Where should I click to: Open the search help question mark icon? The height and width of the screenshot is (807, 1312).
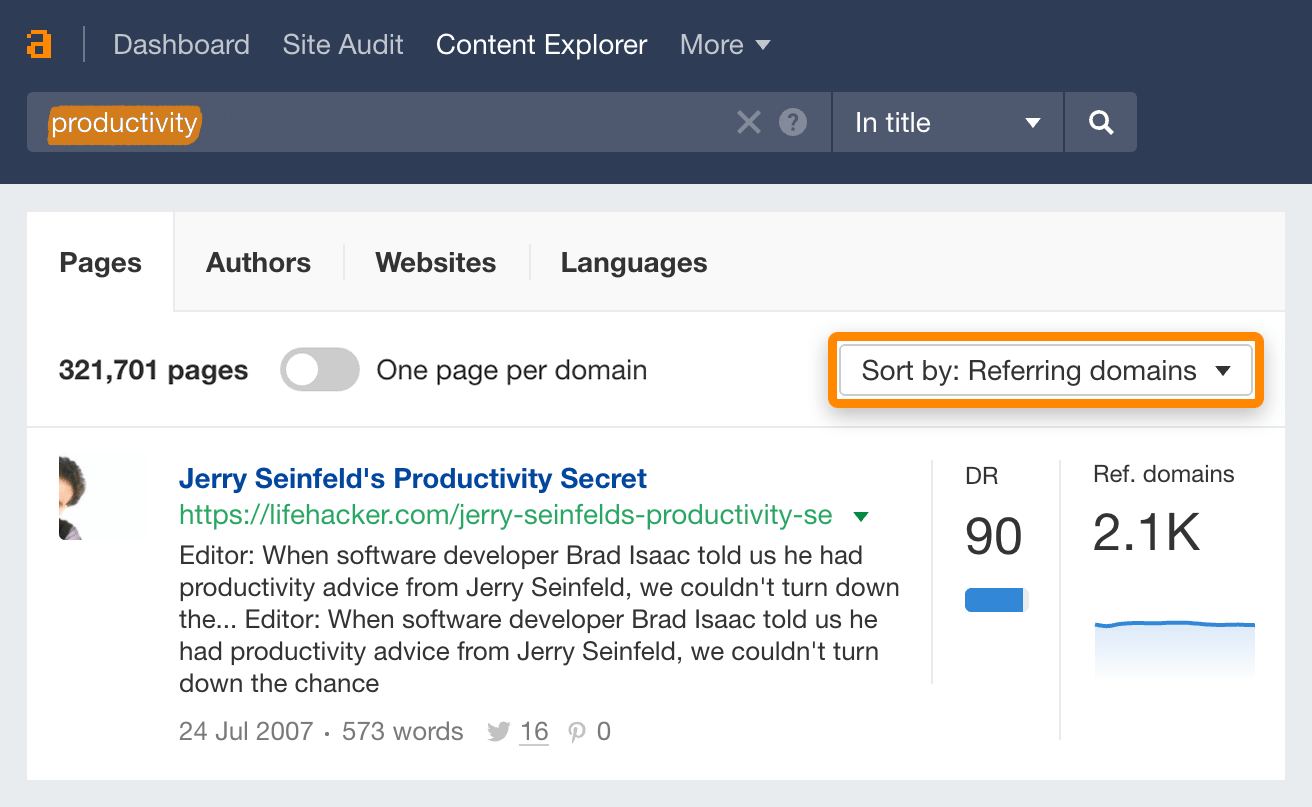pos(793,123)
